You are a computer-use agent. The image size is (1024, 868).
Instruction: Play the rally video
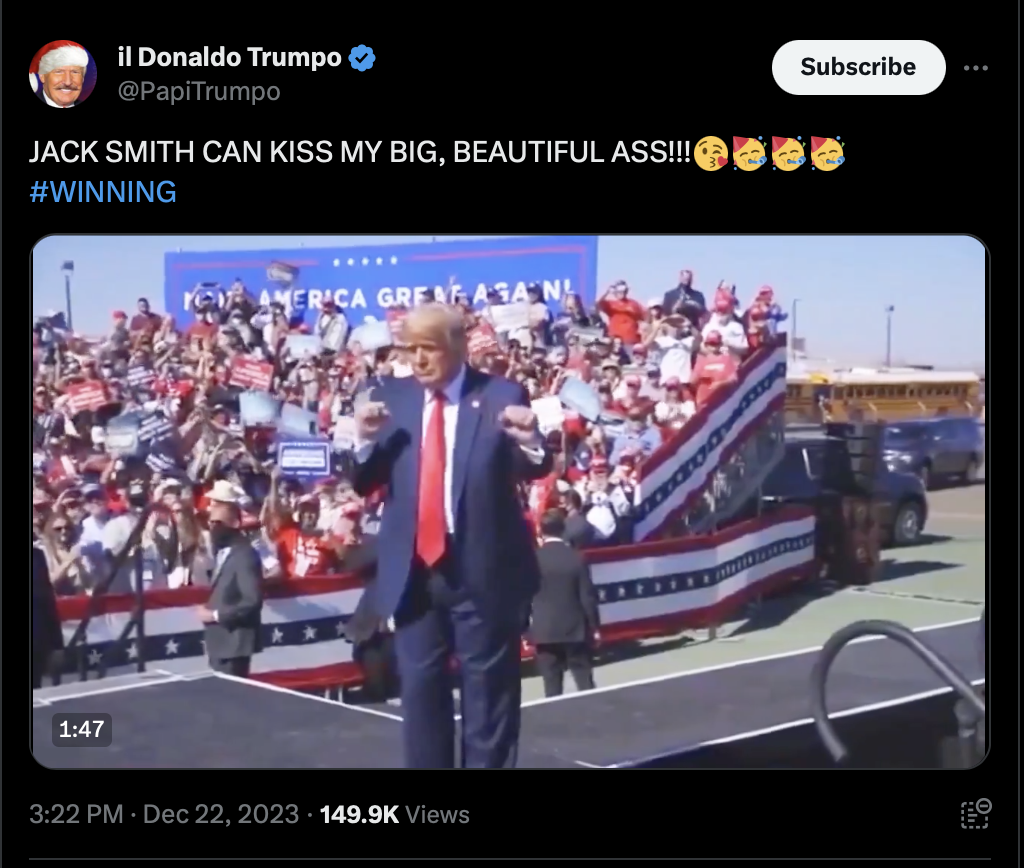click(509, 502)
